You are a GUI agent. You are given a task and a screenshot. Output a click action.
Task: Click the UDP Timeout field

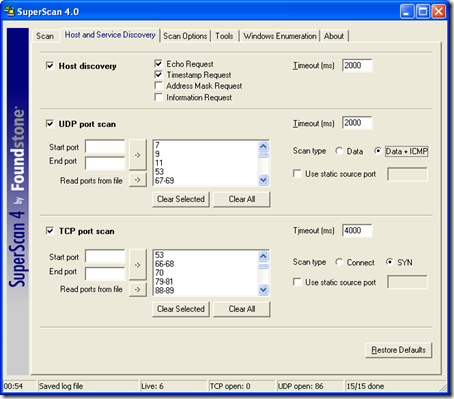(357, 123)
